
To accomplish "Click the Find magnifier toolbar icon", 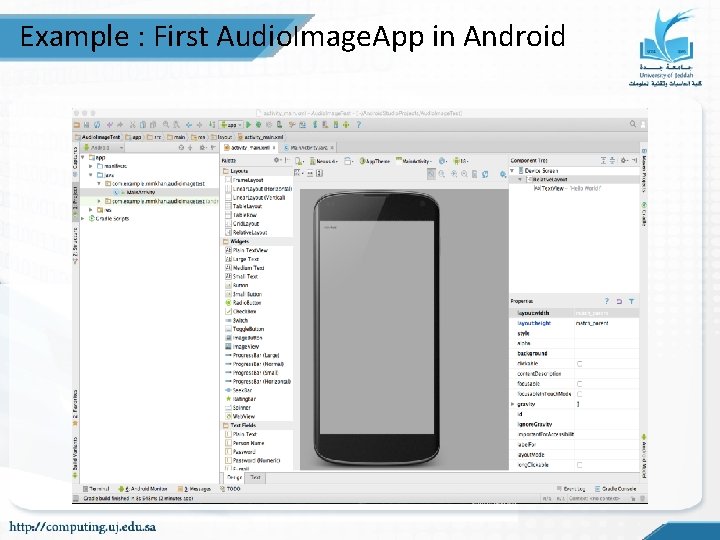I will [166, 124].
